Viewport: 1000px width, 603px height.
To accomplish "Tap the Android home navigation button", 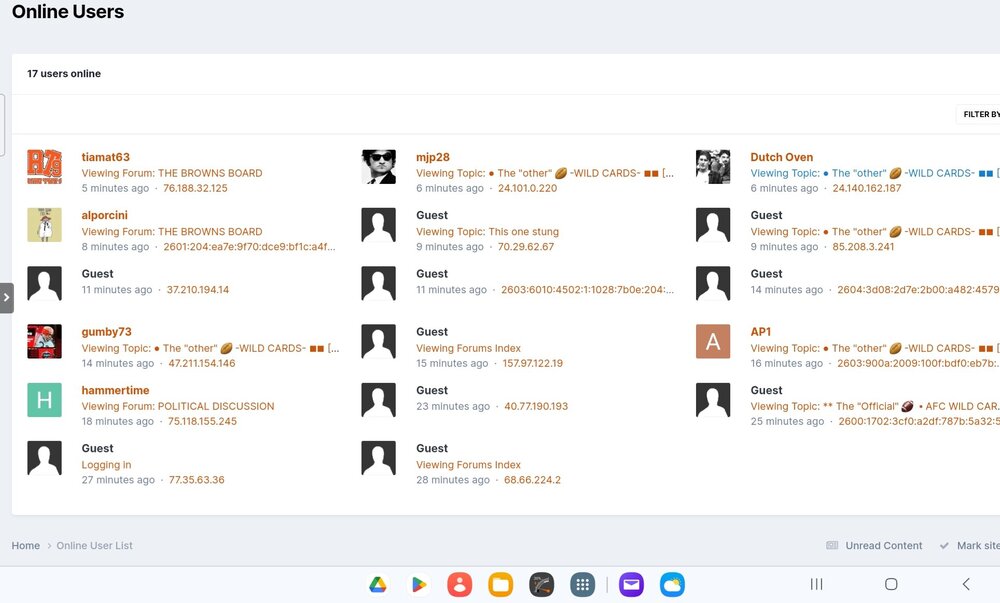I will tap(892, 584).
